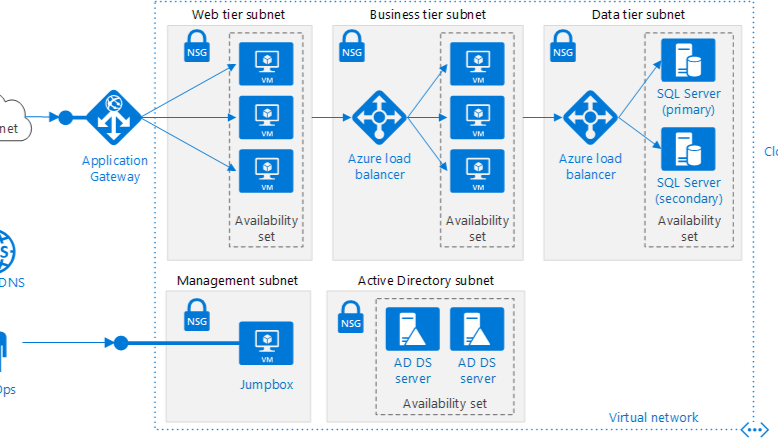Click the Business tier subnet title
The image size is (778, 438).
[428, 15]
